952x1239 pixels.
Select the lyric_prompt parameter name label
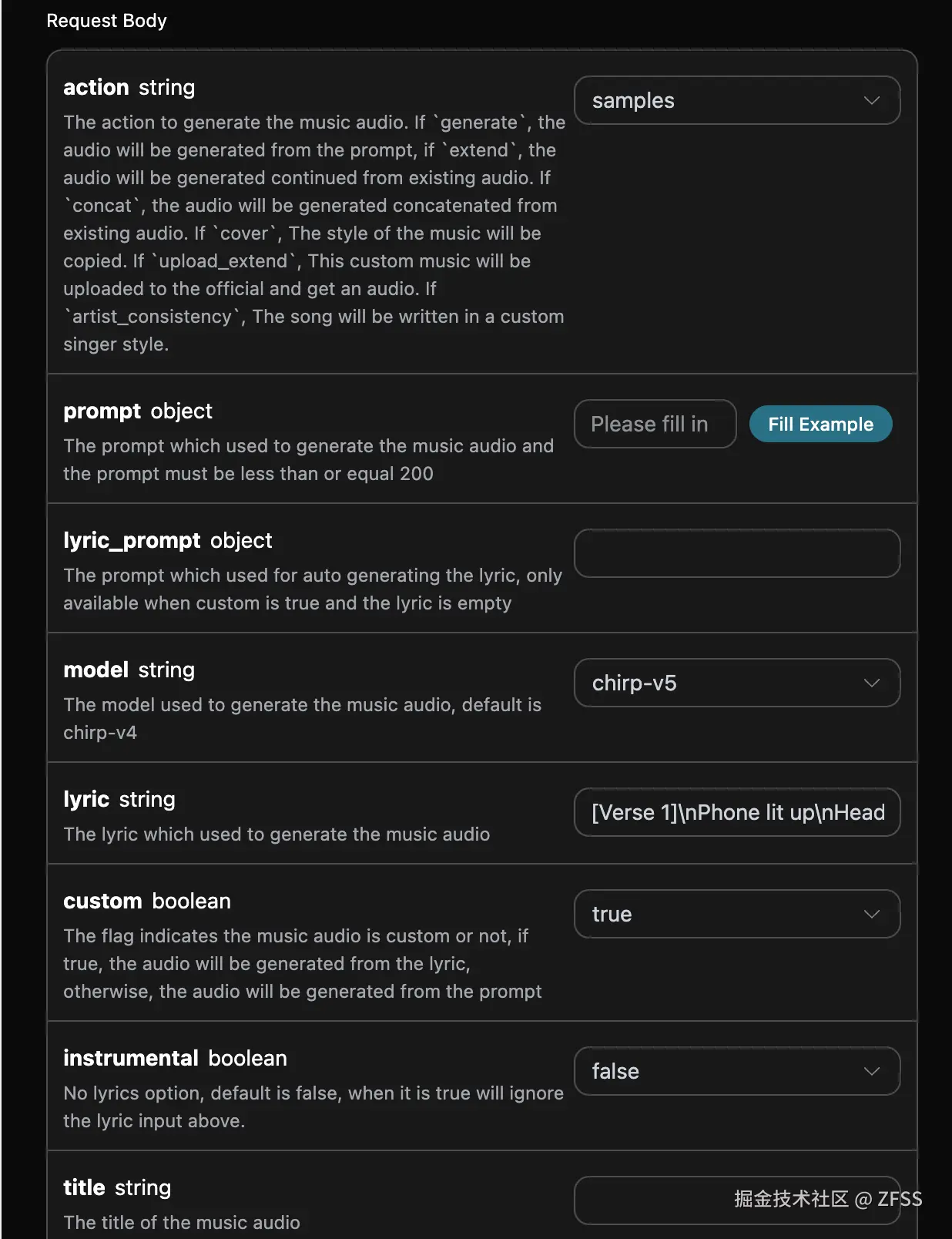coord(132,541)
